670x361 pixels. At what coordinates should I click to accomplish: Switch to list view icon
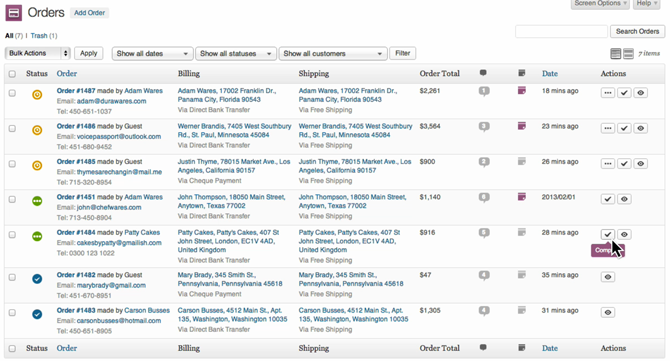point(615,53)
